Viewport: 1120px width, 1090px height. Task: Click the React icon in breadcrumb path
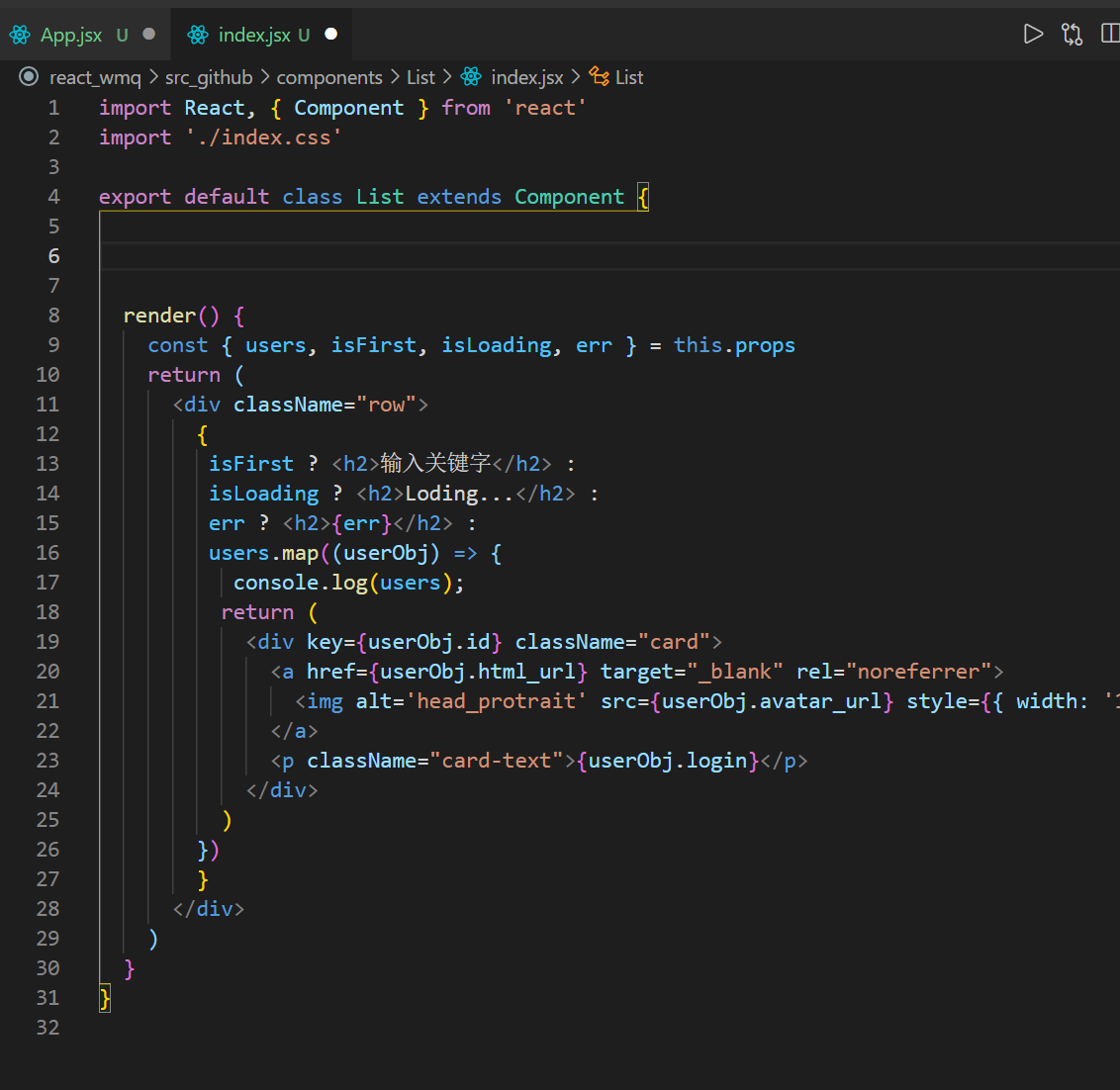pos(471,77)
